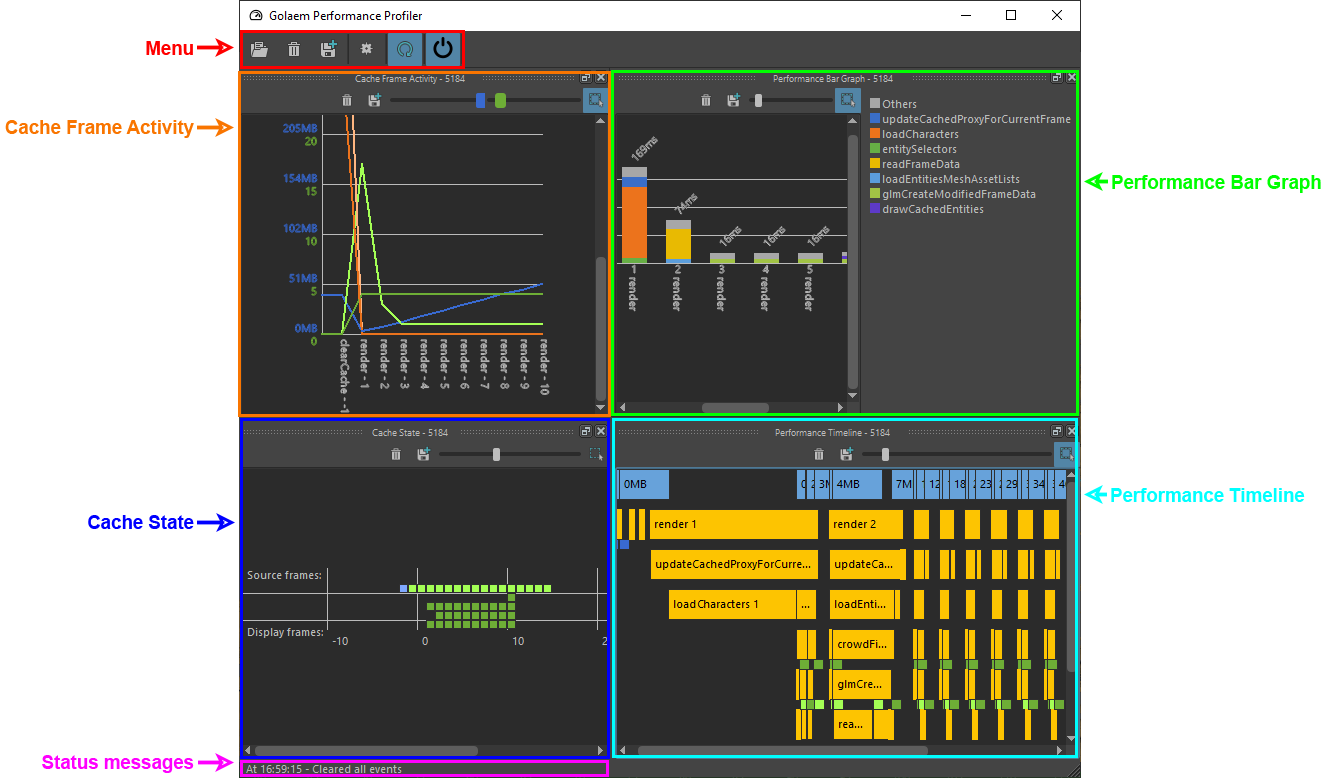Click the Performance Bar Graph slider handle
The width and height of the screenshot is (1343, 778).
coord(758,100)
